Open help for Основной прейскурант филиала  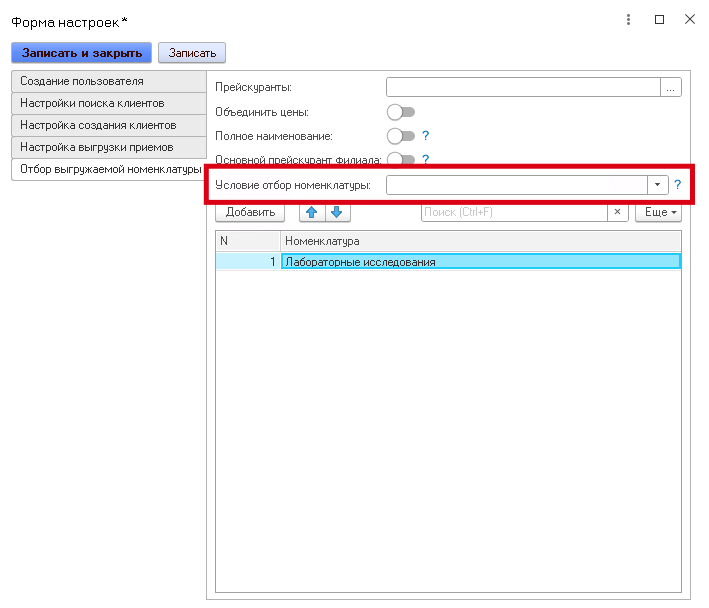[x=425, y=159]
